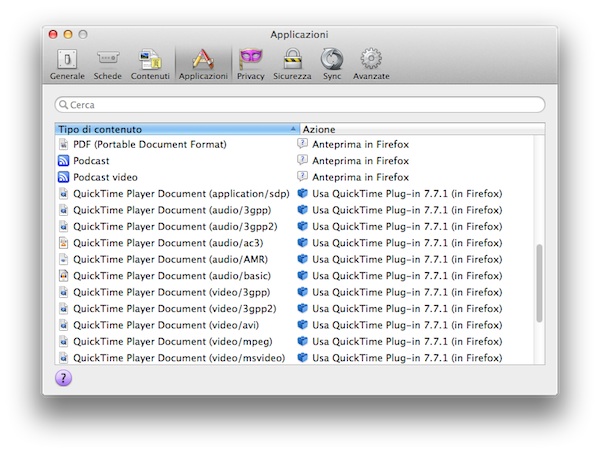Close the Applicazioni window with red button
This screenshot has width=600, height=454.
[x=53, y=34]
